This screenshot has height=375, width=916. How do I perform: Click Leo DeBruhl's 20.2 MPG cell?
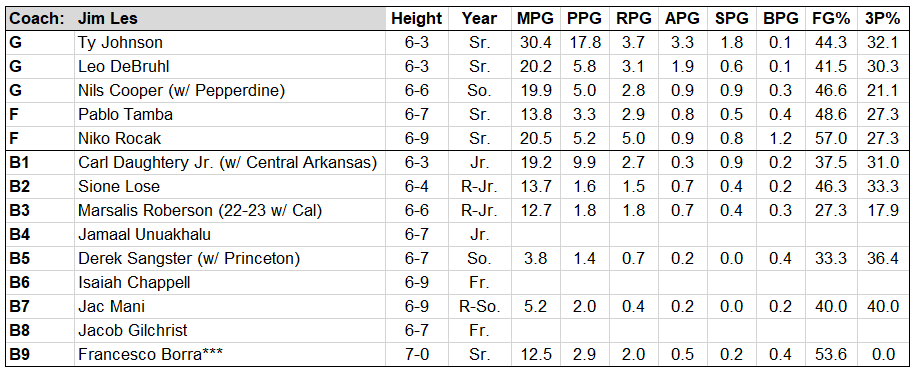click(x=535, y=67)
